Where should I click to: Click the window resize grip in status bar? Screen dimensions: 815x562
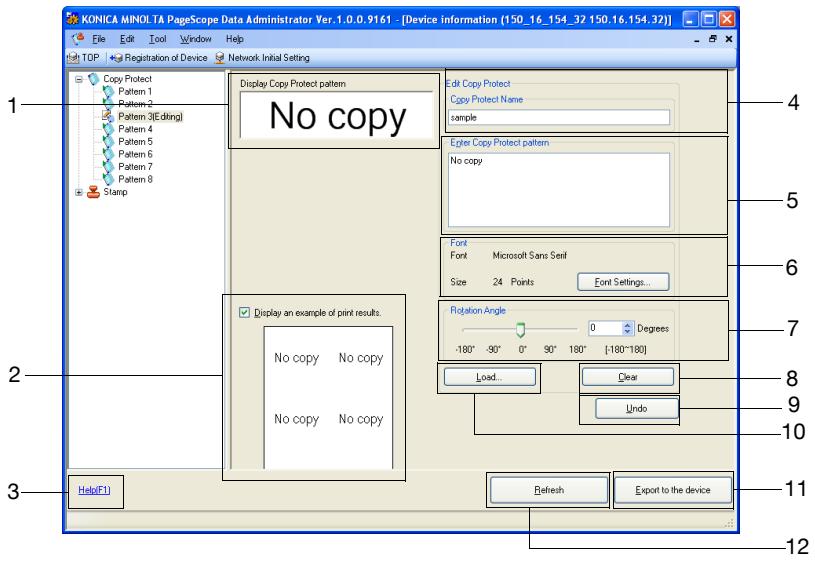(x=729, y=523)
